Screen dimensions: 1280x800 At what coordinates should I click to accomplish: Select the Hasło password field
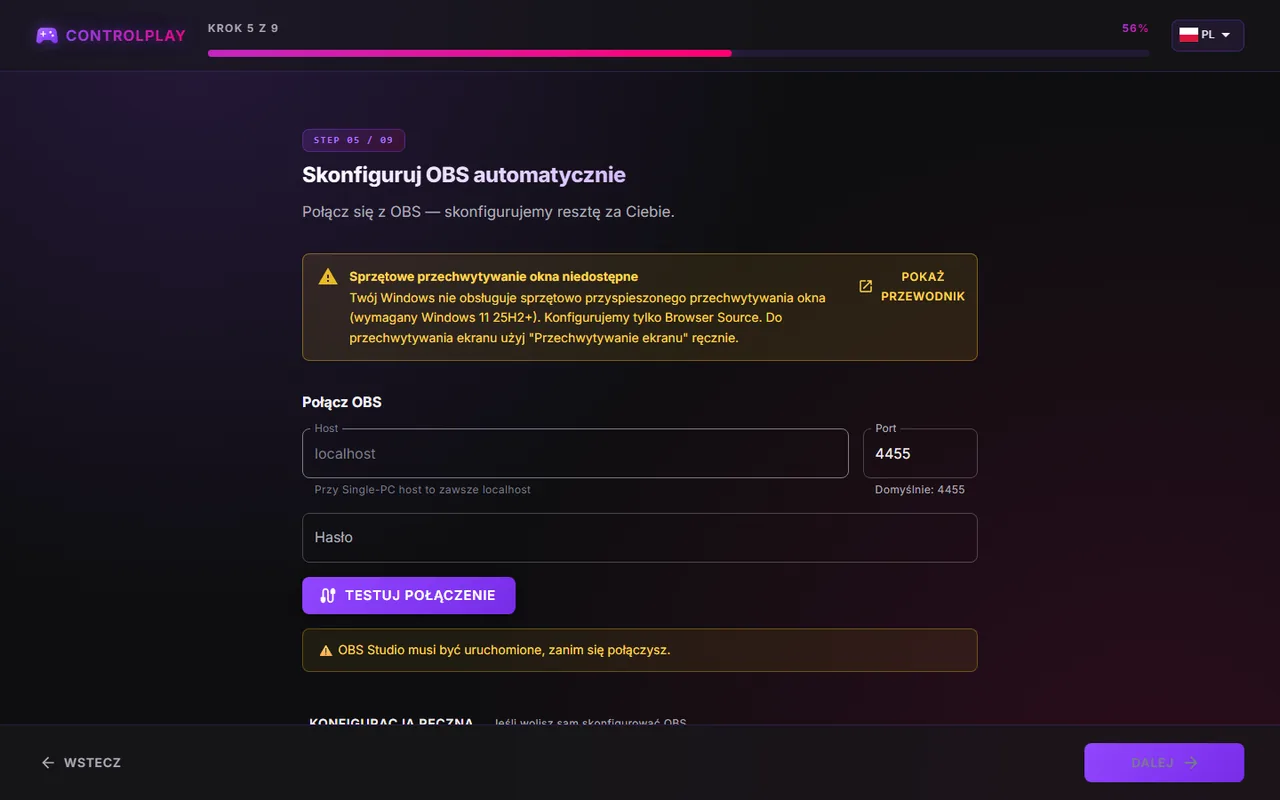tap(640, 538)
